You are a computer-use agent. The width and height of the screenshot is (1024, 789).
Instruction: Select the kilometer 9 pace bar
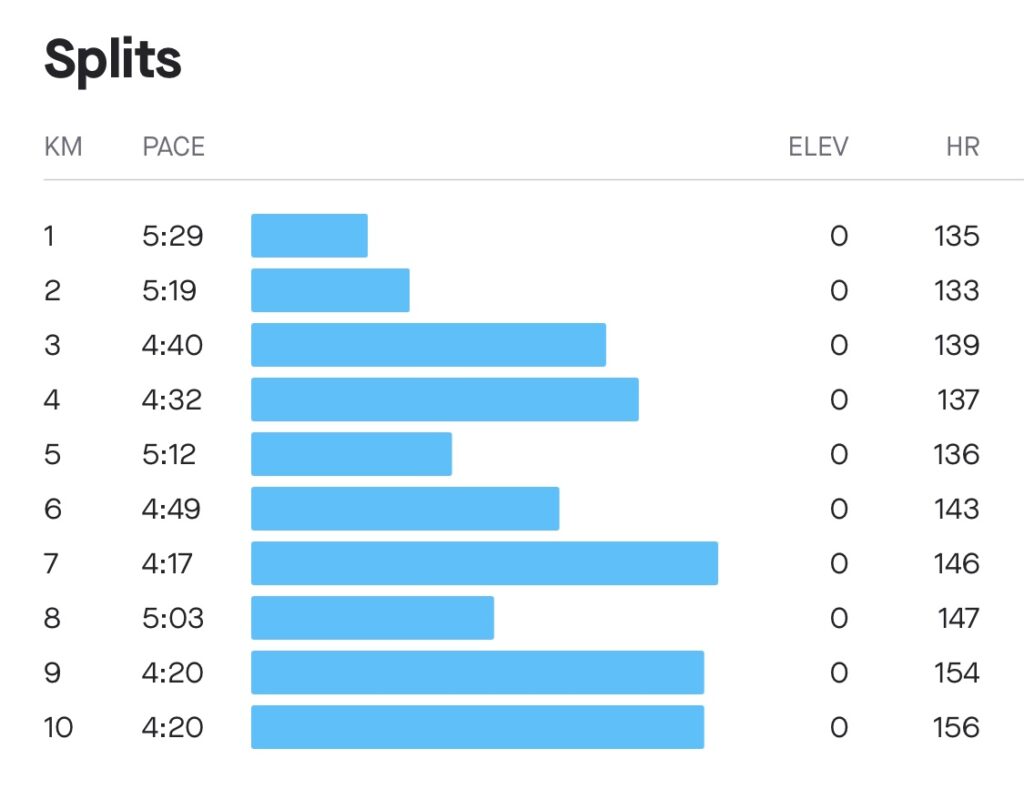[x=477, y=672]
